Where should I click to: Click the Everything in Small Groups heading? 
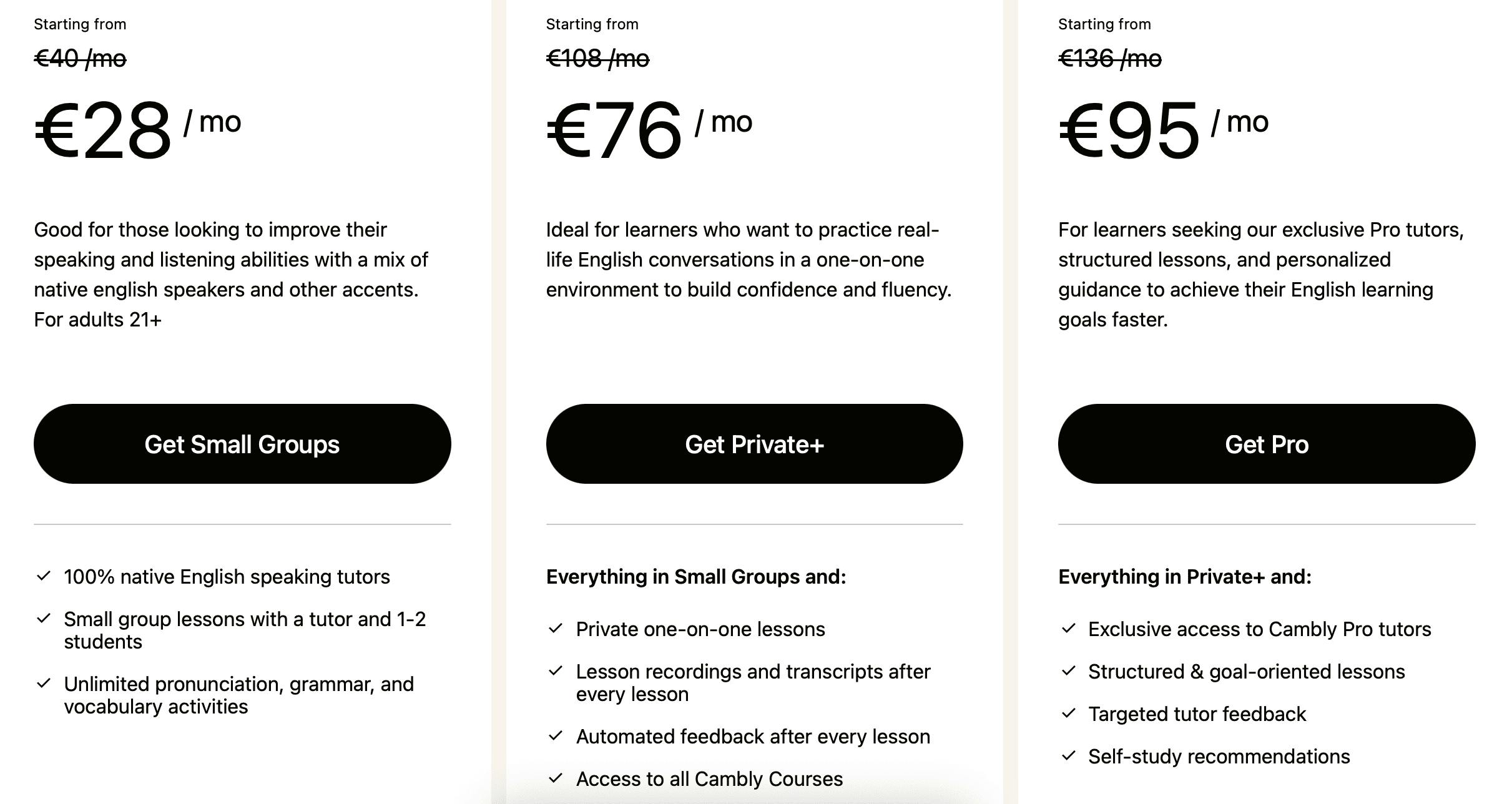click(x=696, y=577)
